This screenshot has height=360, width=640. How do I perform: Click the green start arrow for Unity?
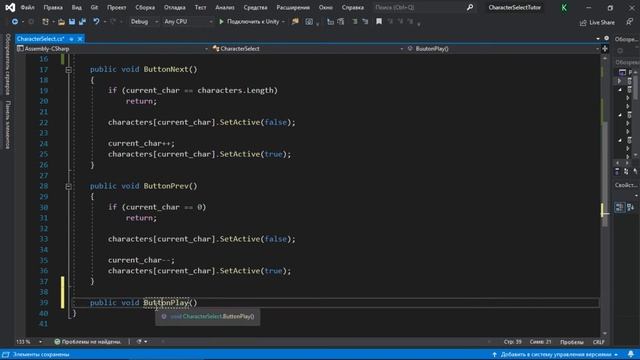click(221, 22)
